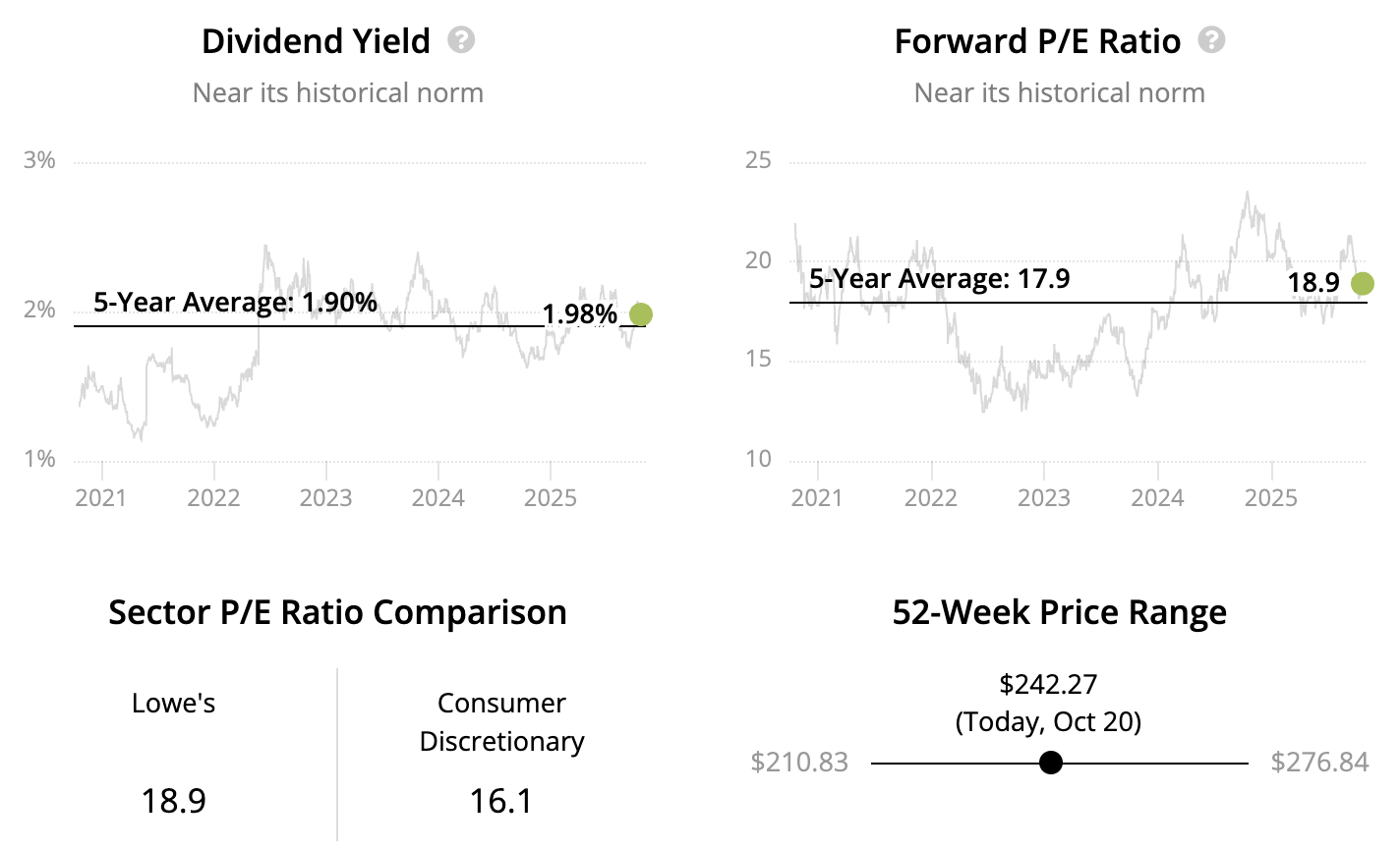Click the black marker on the 52-week range
Image resolution: width=1400 pixels, height=851 pixels.
coord(1051,763)
